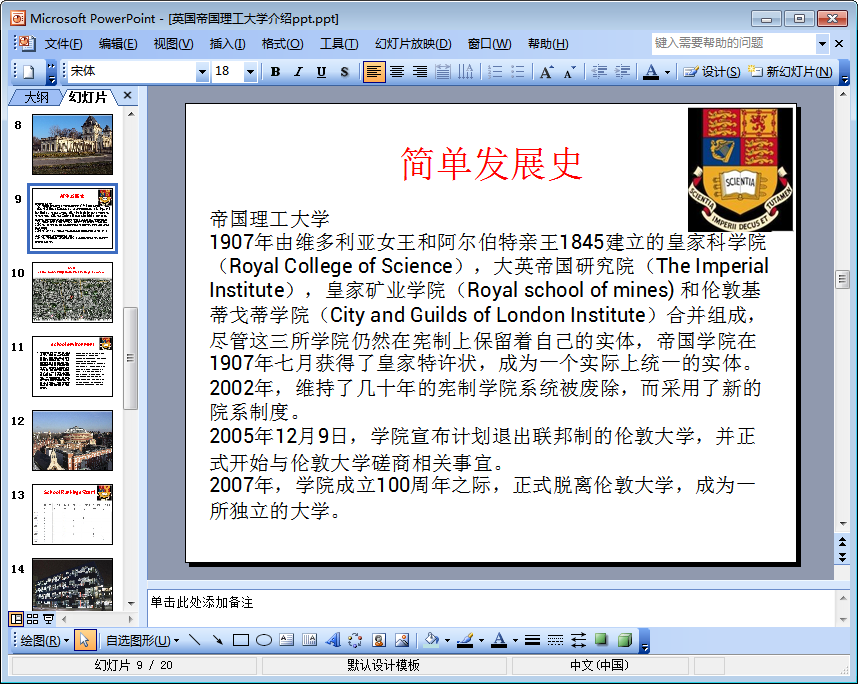Decrease indent level
The height and width of the screenshot is (684, 858).
click(599, 72)
